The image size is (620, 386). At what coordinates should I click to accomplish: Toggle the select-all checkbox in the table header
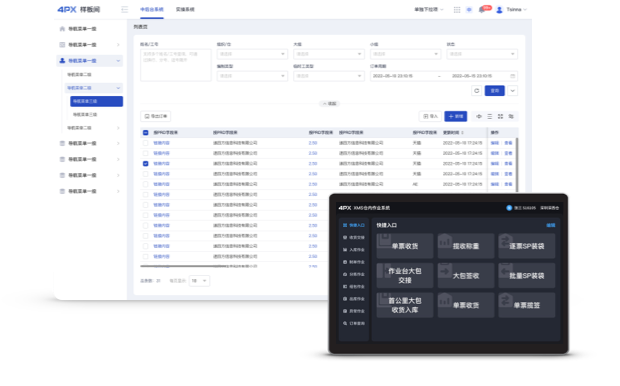[146, 132]
